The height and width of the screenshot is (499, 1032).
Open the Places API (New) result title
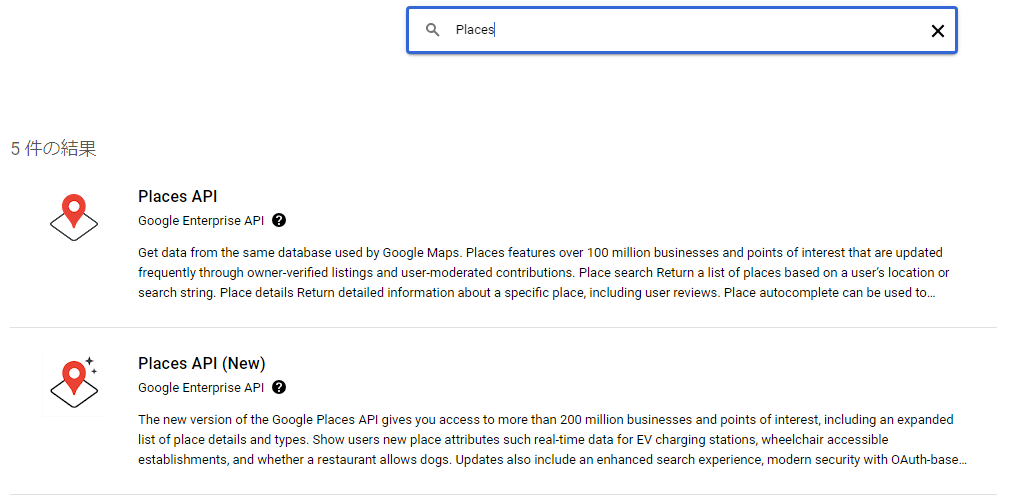[201, 363]
